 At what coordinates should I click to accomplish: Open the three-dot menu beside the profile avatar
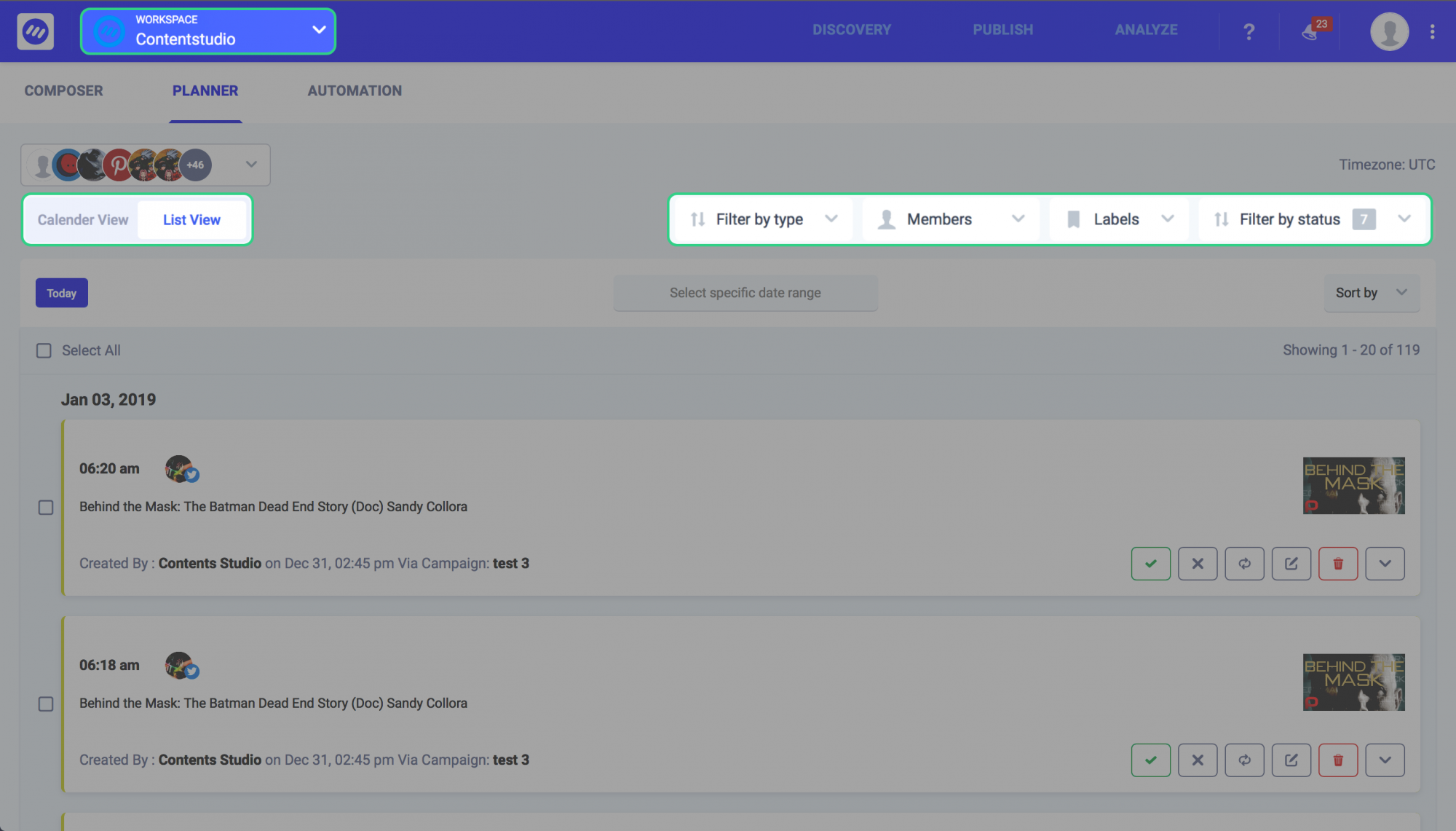point(1433,31)
